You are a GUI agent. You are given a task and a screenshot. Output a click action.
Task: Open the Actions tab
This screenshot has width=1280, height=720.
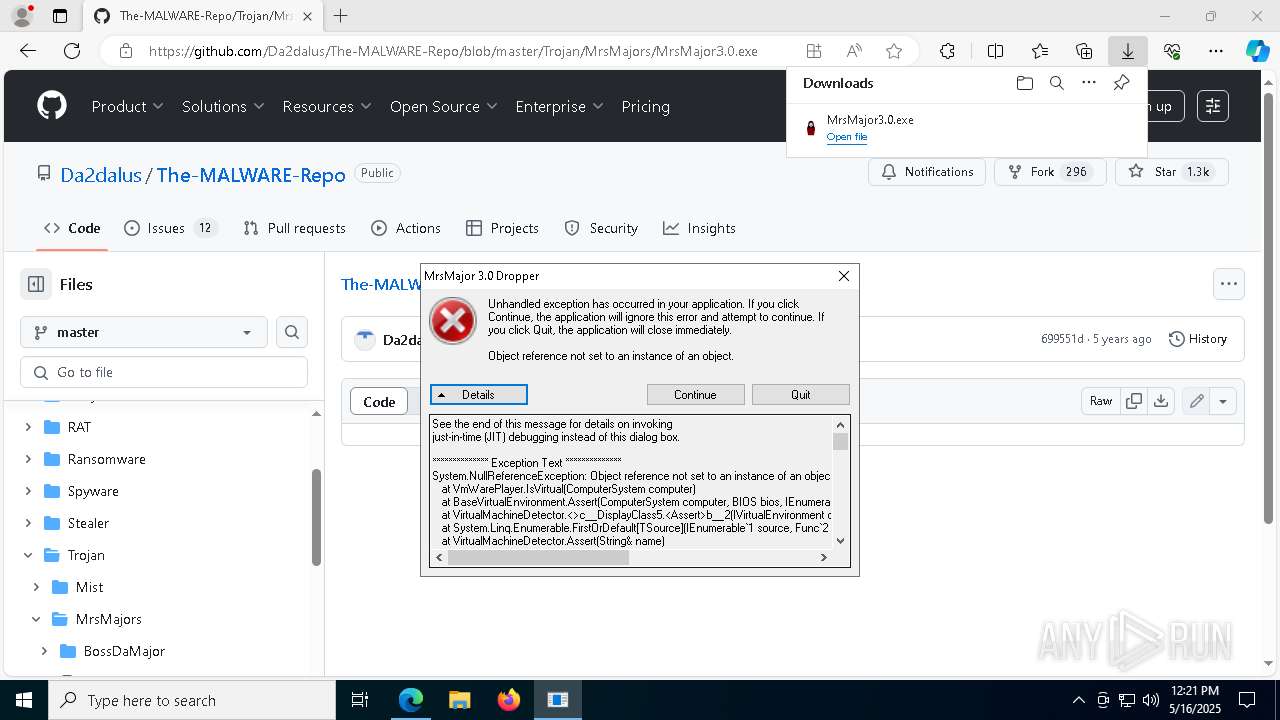405,228
